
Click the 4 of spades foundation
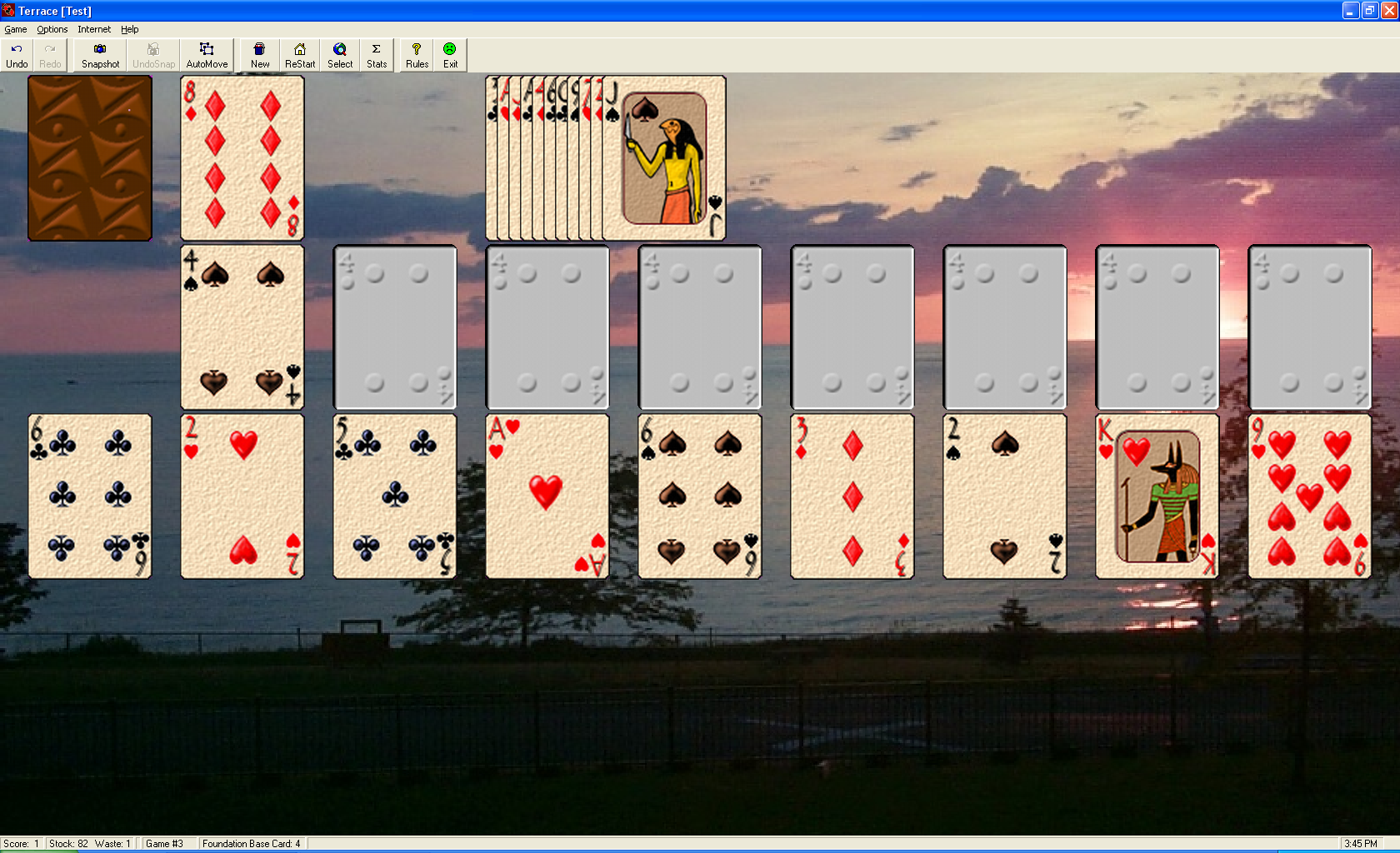point(242,327)
